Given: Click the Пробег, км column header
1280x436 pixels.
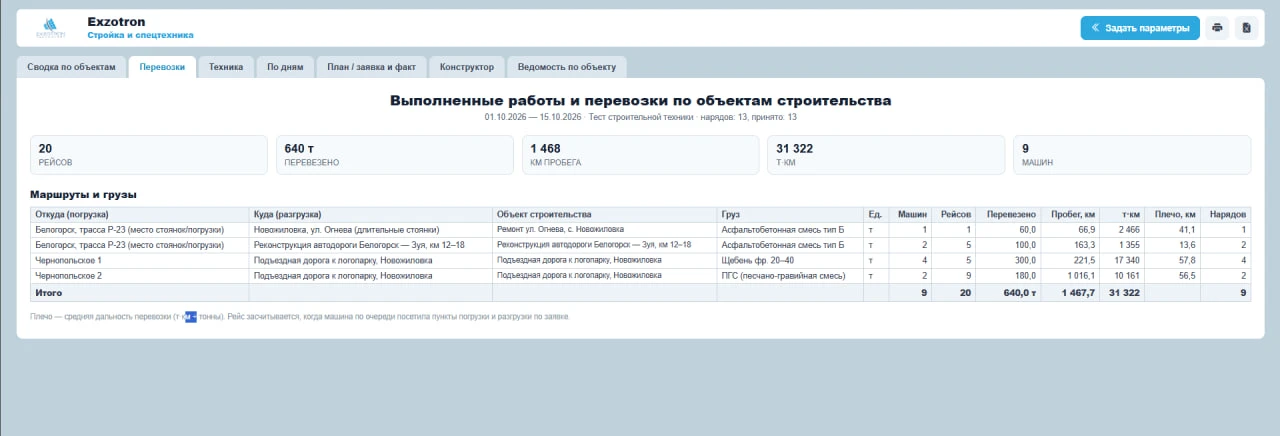Looking at the screenshot, I should [x=1070, y=215].
